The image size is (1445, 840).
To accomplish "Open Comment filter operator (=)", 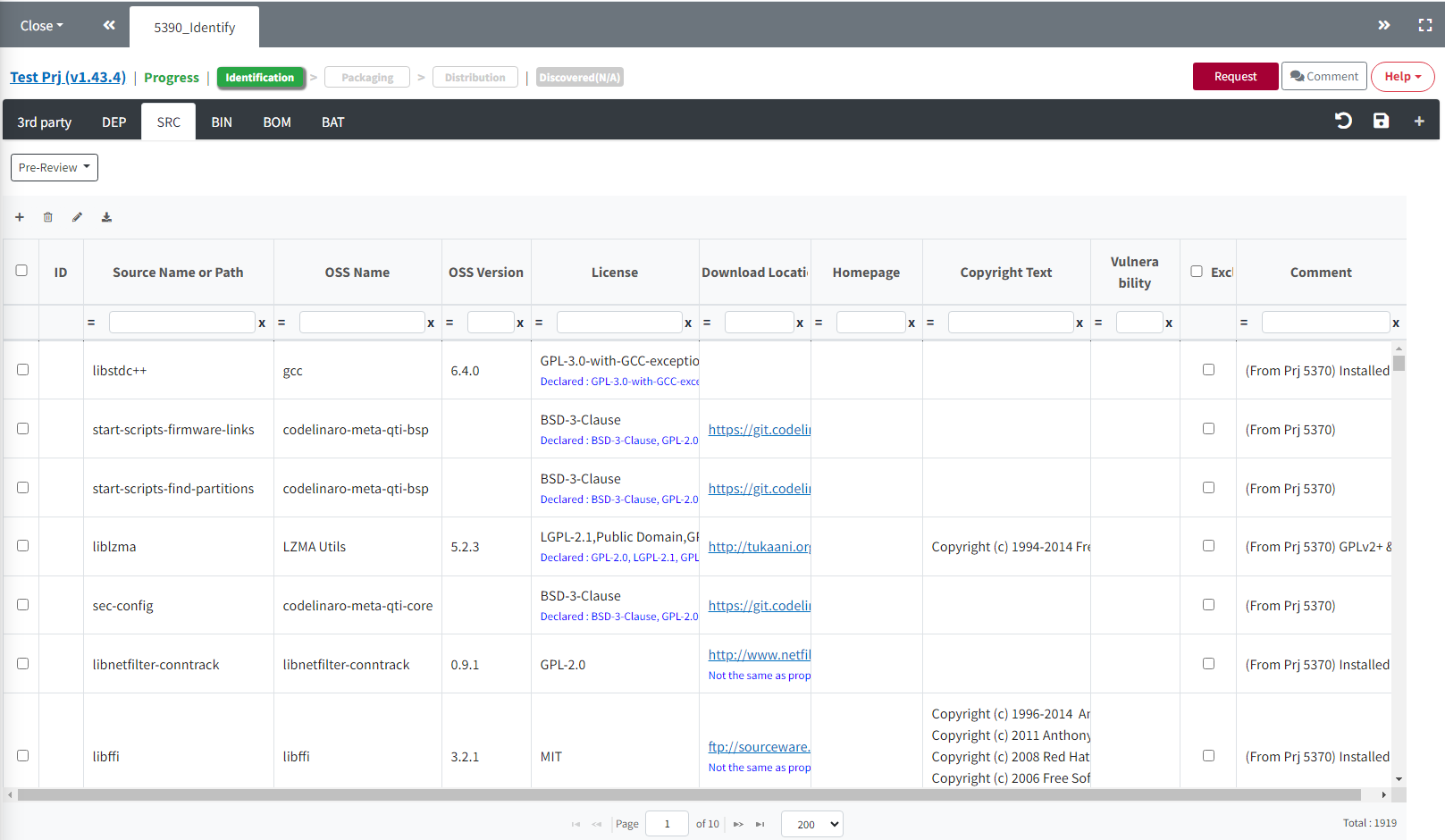I will (1244, 323).
